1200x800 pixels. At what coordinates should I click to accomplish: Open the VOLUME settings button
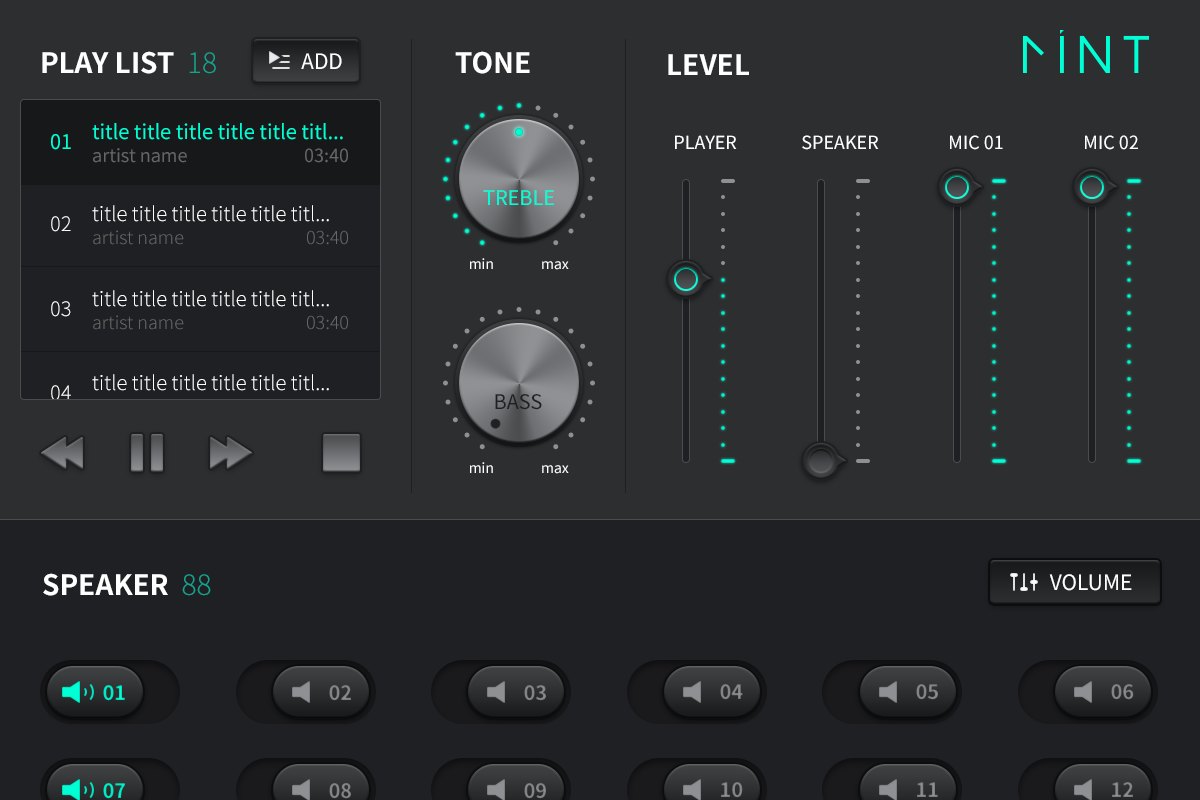coord(1075,582)
